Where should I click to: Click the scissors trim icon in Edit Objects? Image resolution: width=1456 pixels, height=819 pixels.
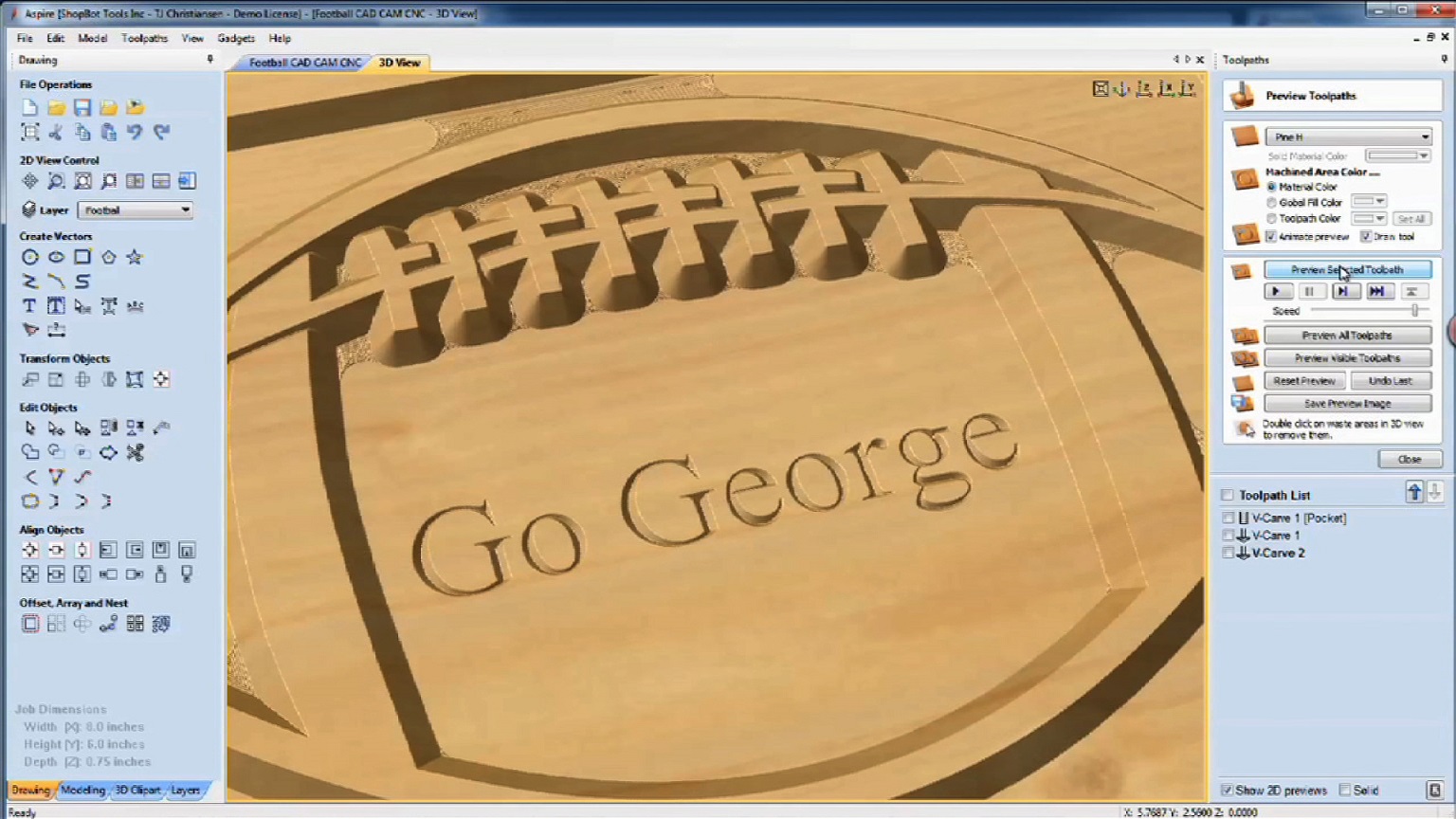(136, 452)
